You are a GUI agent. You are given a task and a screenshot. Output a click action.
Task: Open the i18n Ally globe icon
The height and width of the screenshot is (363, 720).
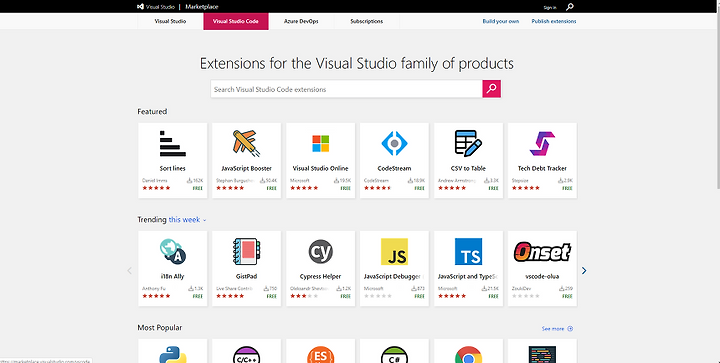pyautogui.click(x=173, y=251)
